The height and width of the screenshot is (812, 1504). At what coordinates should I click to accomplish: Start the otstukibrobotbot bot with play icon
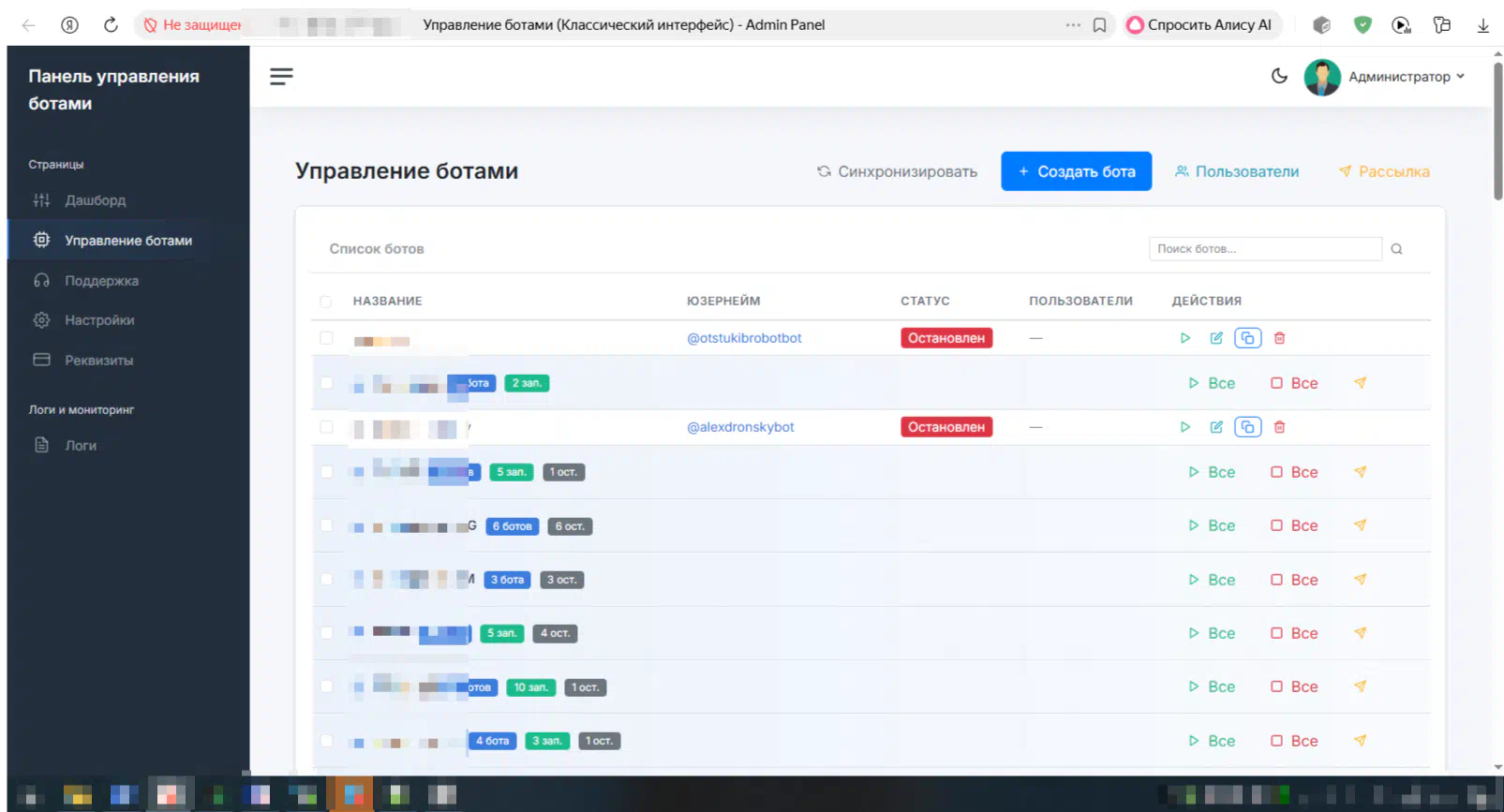coord(1184,338)
